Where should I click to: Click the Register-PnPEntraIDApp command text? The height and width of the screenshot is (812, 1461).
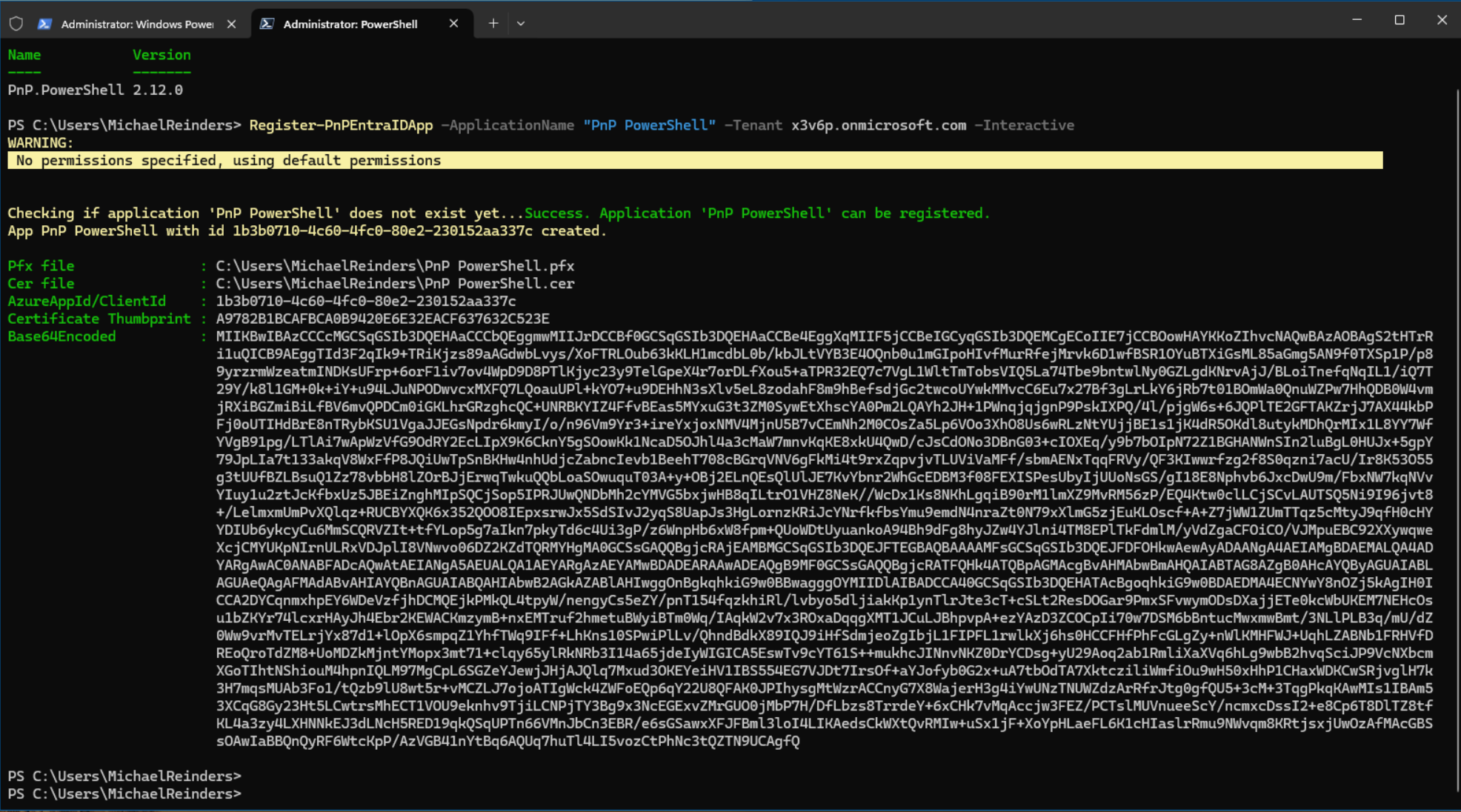(x=340, y=124)
